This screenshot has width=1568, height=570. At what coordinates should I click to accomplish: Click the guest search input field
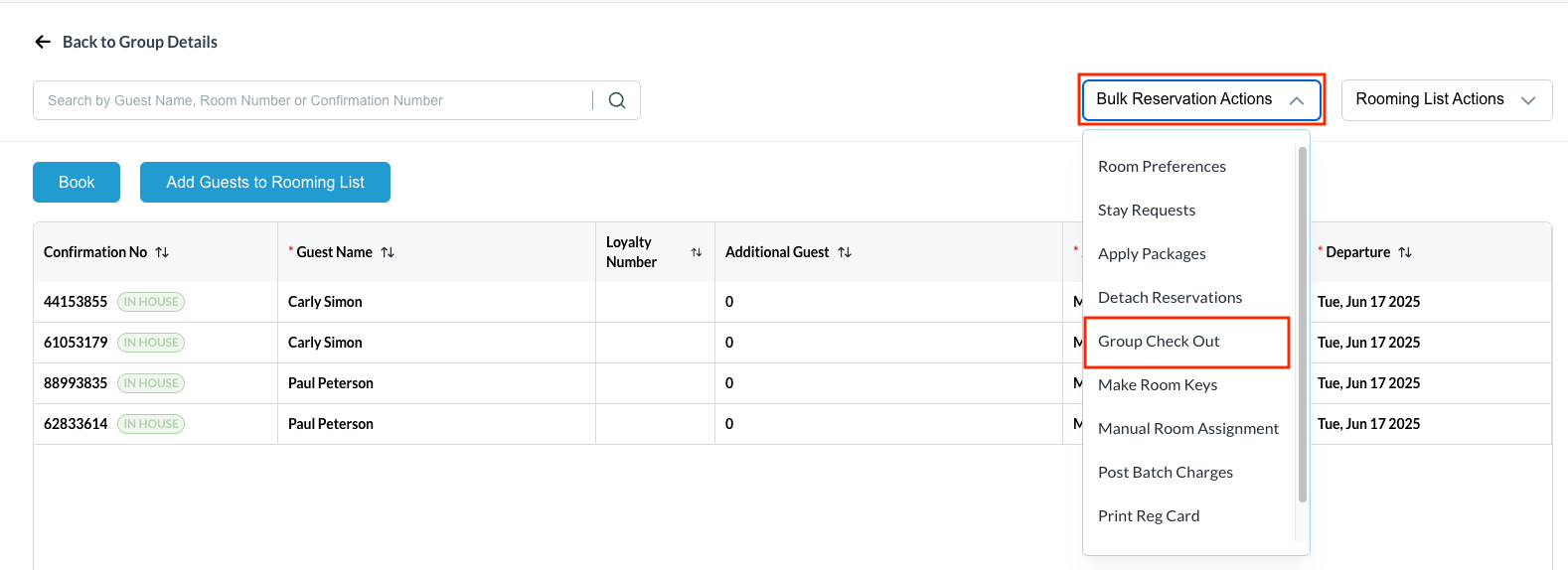pyautogui.click(x=313, y=100)
